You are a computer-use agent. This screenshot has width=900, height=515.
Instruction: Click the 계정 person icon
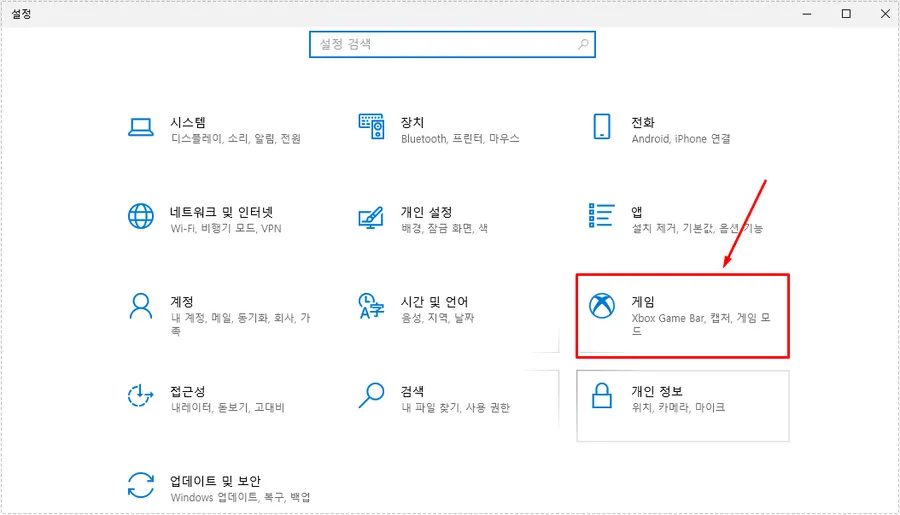(141, 306)
